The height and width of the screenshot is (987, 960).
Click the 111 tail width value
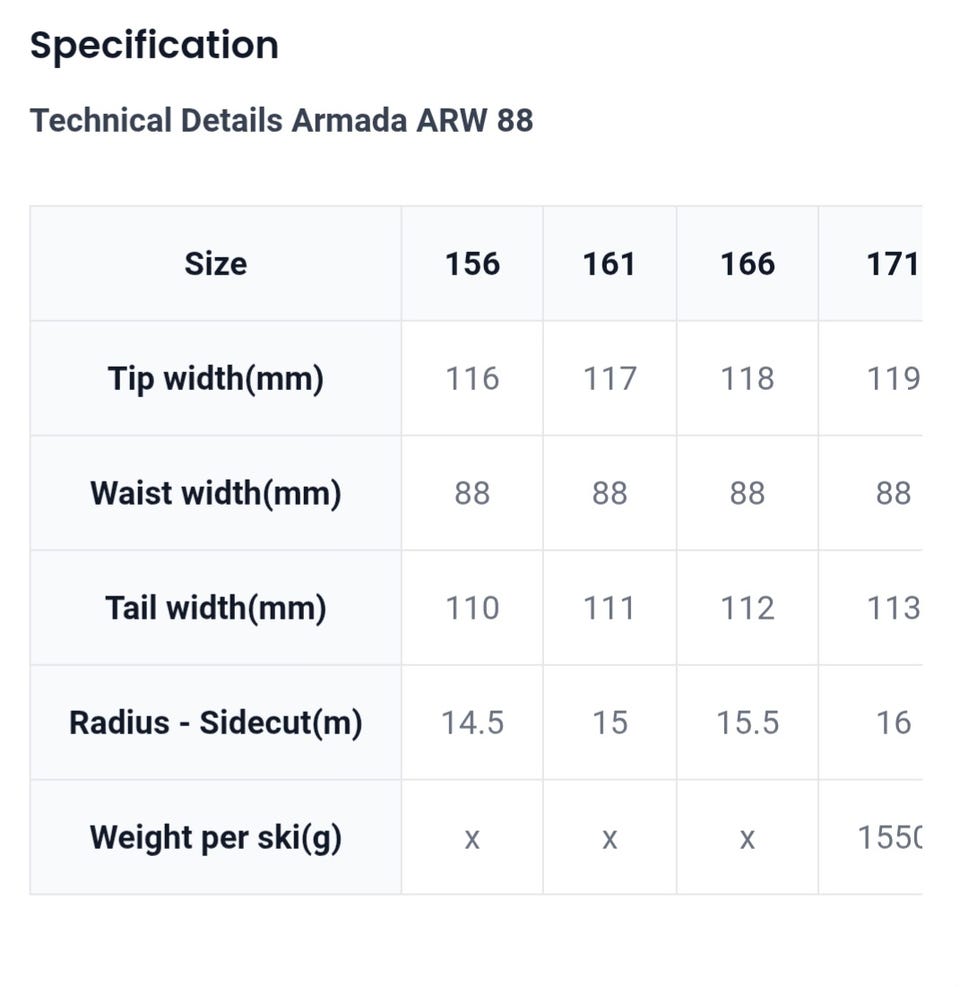tap(609, 608)
